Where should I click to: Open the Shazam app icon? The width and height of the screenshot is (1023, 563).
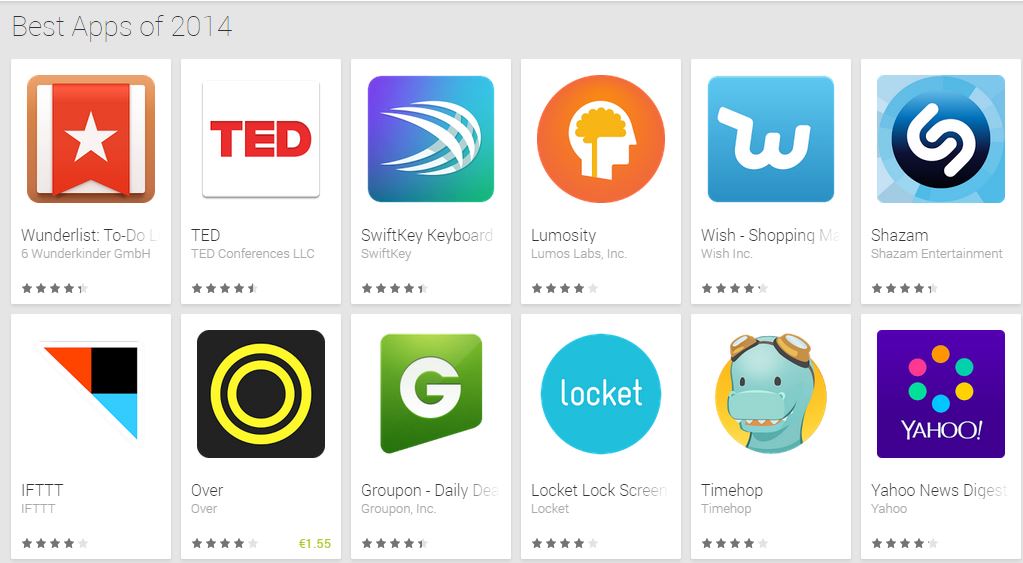click(x=941, y=139)
